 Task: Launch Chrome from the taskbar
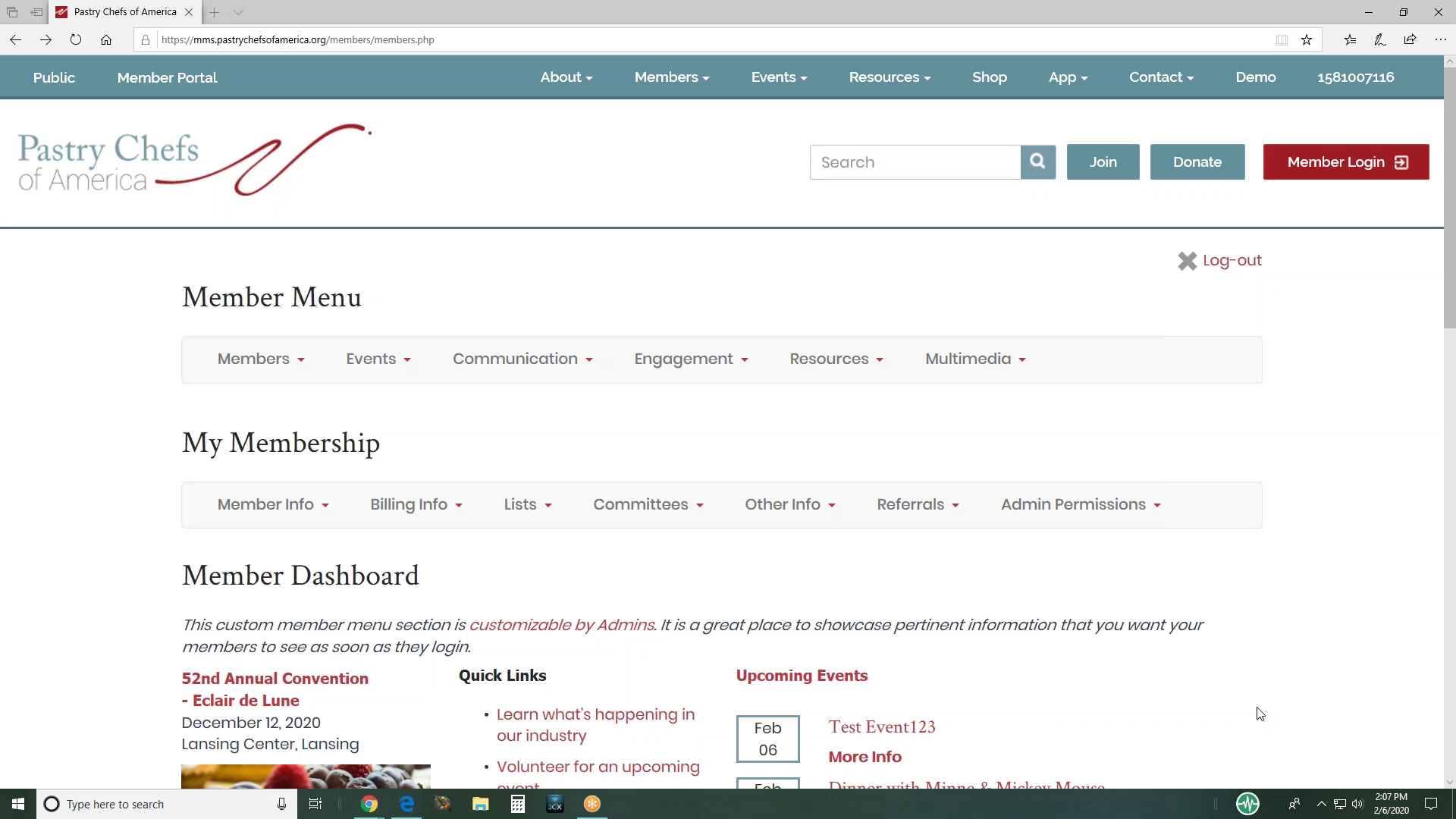click(x=369, y=804)
